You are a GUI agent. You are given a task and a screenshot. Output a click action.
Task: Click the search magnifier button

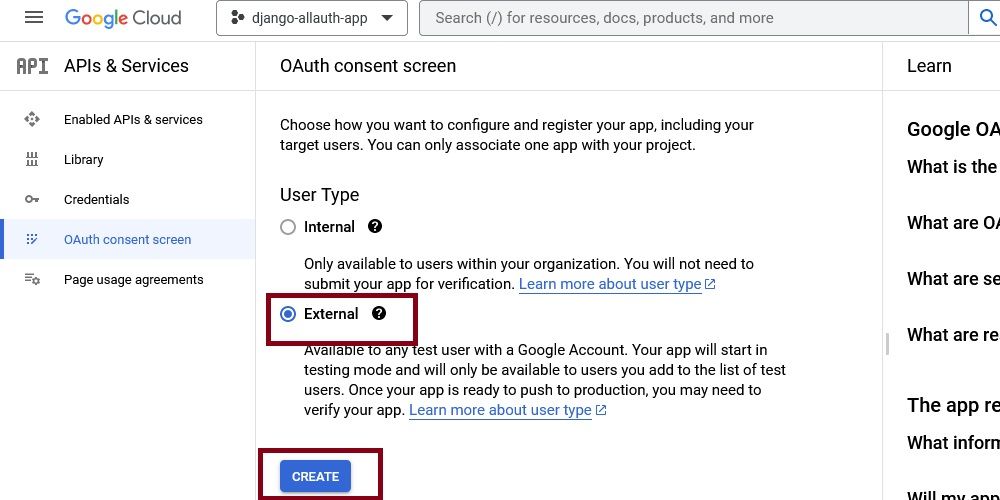[984, 18]
